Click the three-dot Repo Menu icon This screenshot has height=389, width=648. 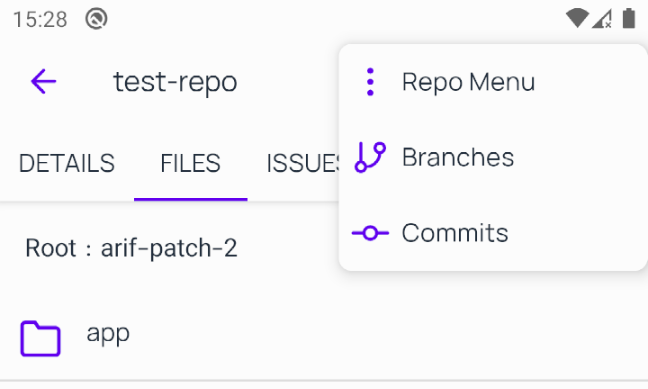(370, 82)
